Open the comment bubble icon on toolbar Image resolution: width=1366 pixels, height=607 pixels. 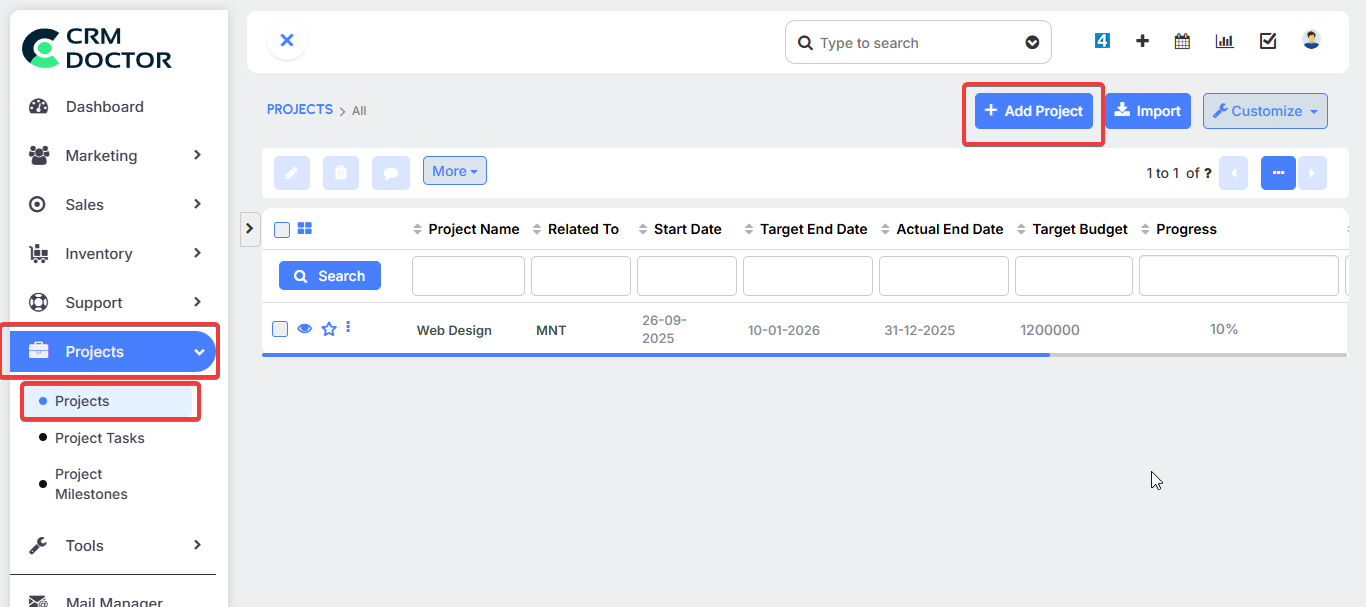(390, 172)
